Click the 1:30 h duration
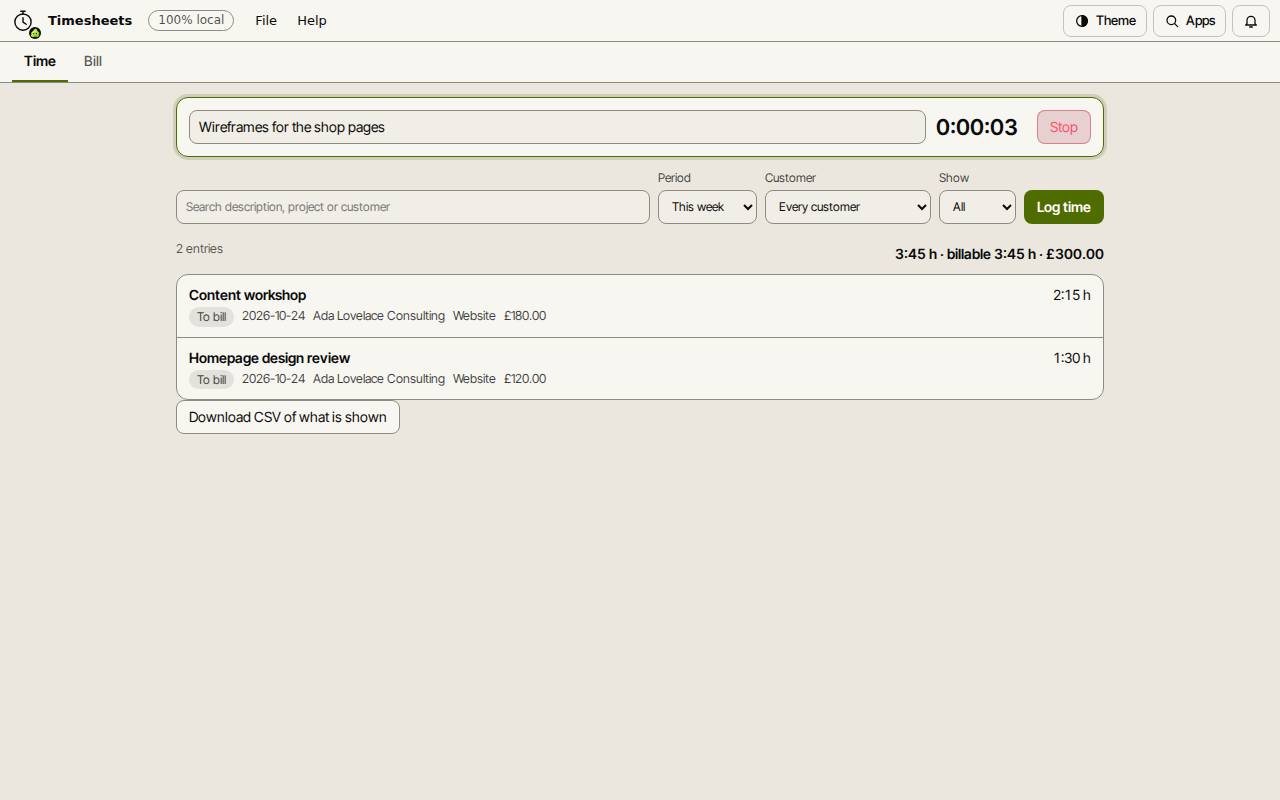The image size is (1280, 800). coord(1072,358)
